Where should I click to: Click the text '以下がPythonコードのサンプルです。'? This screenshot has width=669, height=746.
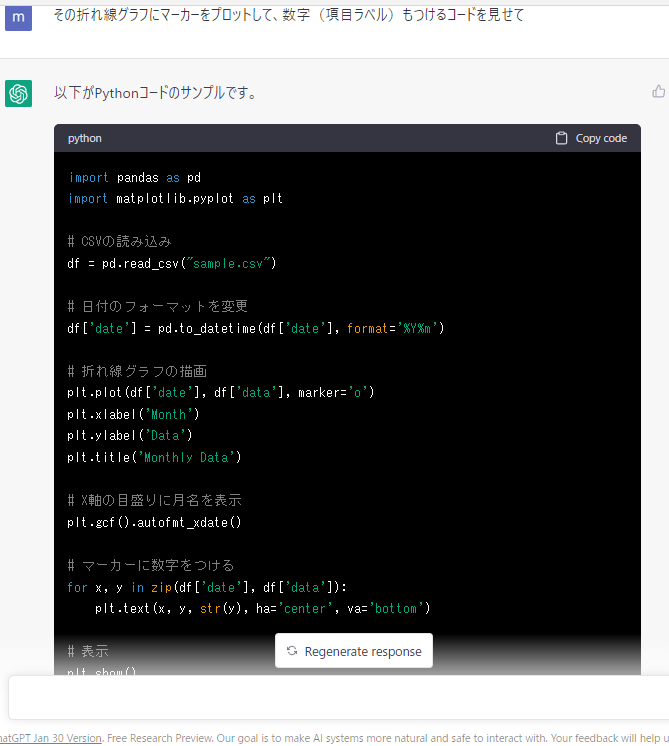(156, 93)
